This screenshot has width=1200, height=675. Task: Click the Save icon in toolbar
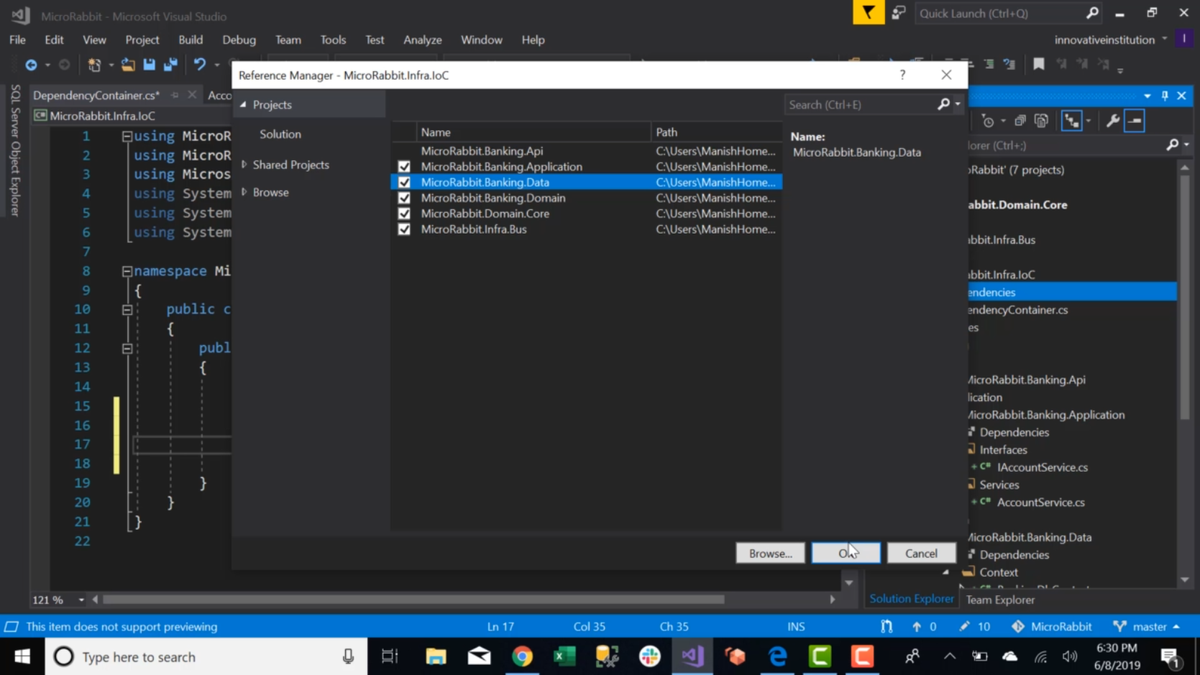(149, 65)
